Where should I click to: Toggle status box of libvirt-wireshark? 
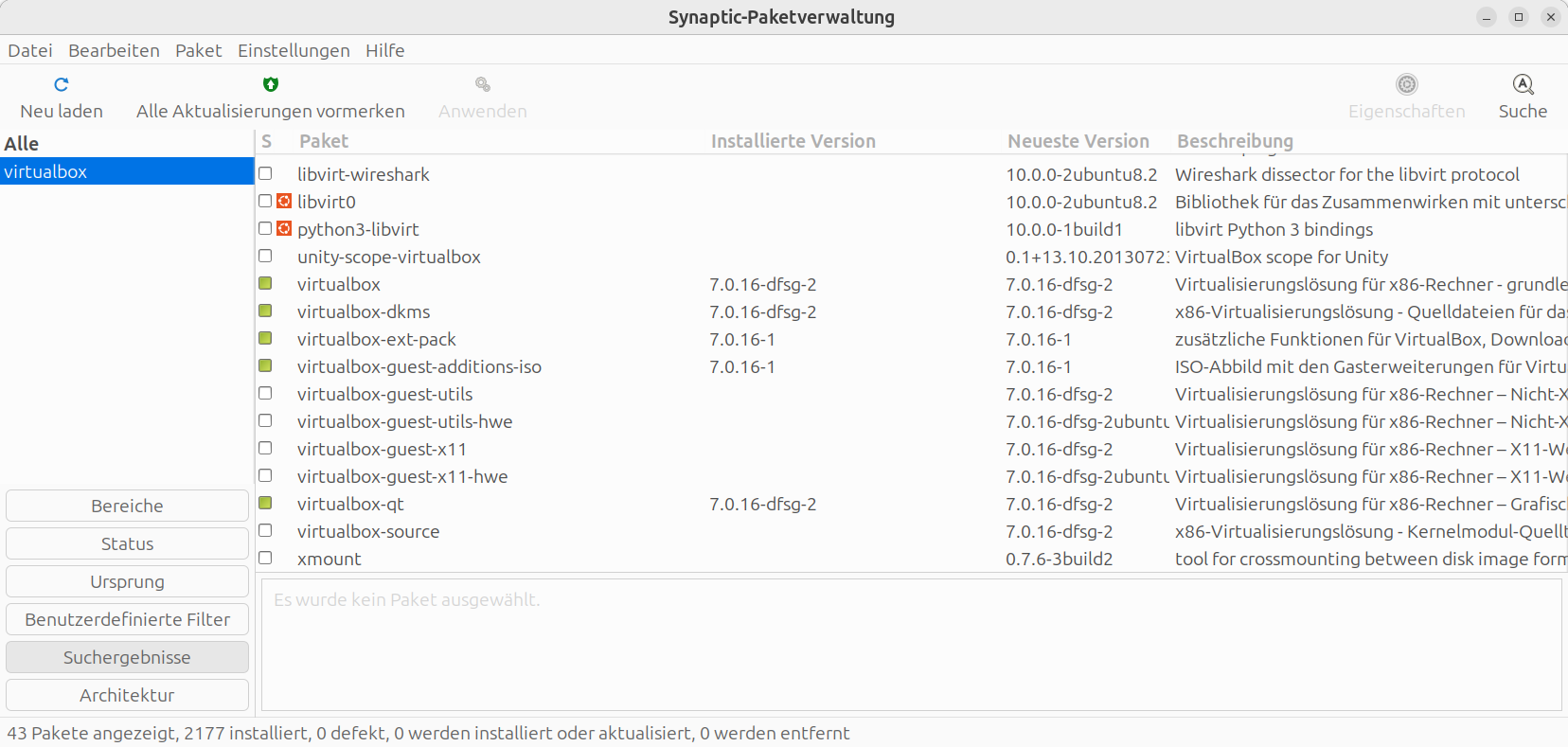265,173
